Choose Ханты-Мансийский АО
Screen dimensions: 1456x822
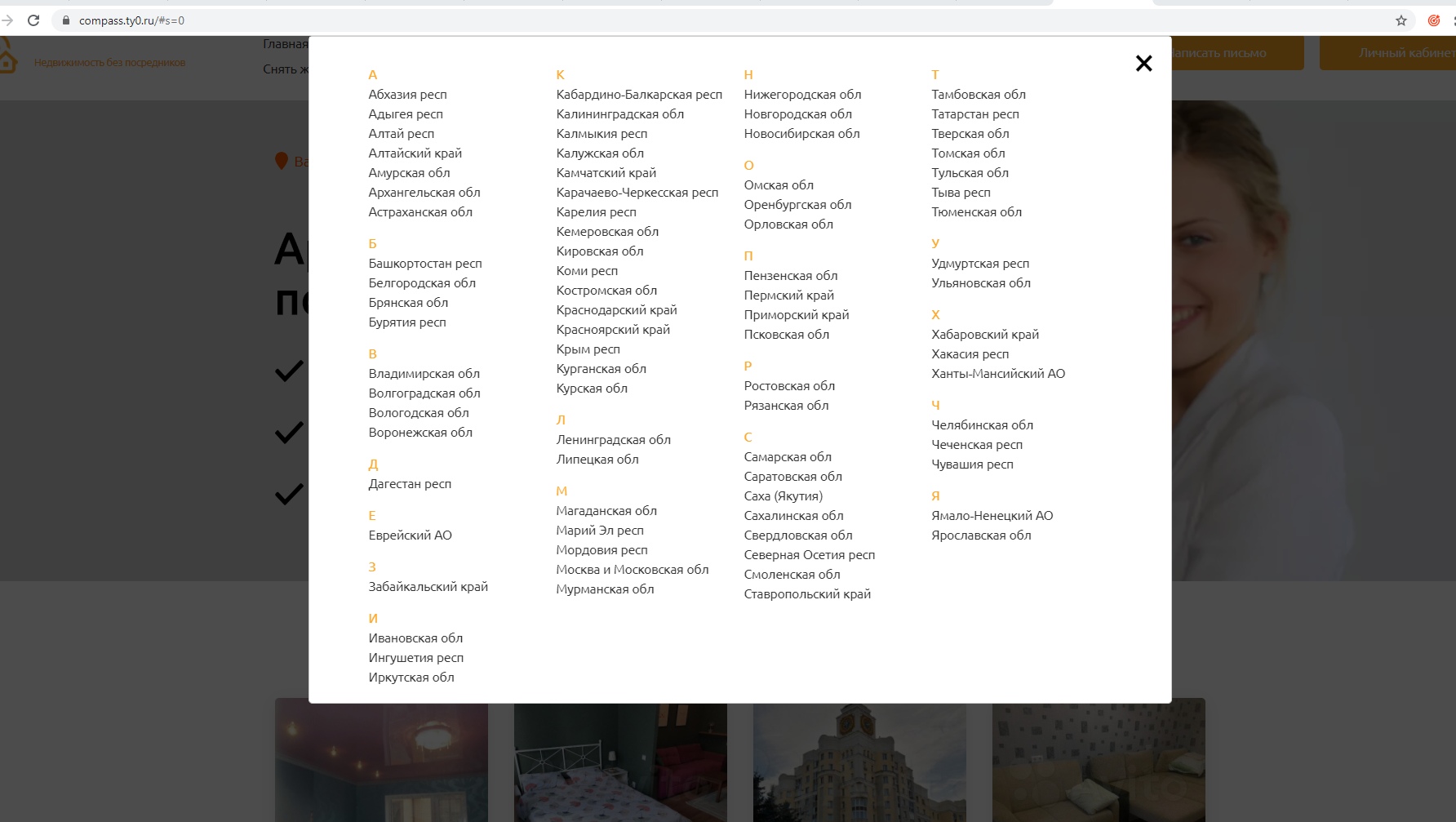coord(998,374)
